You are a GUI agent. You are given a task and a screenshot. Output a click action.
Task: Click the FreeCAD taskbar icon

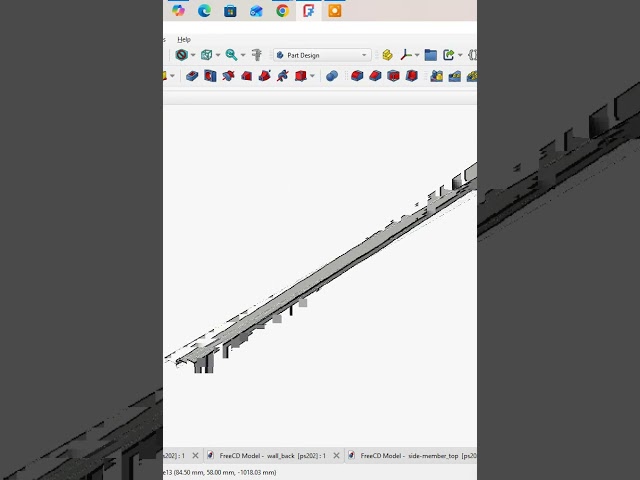(309, 11)
